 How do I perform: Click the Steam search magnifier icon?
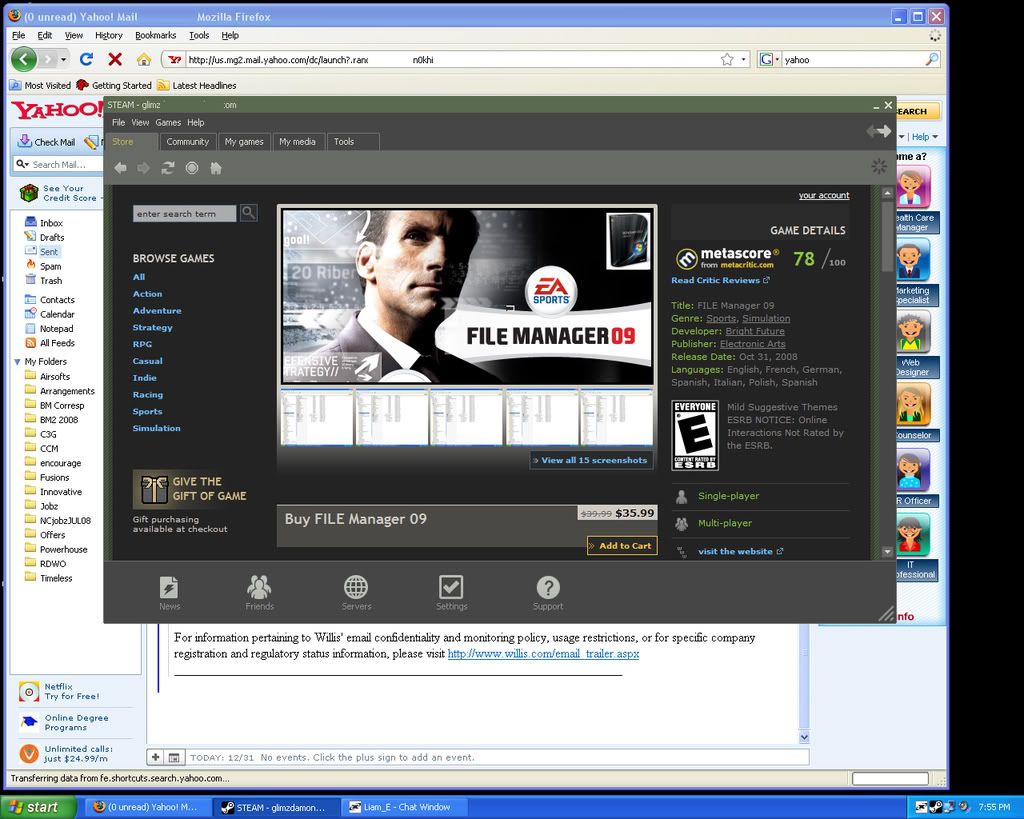pyautogui.click(x=249, y=212)
